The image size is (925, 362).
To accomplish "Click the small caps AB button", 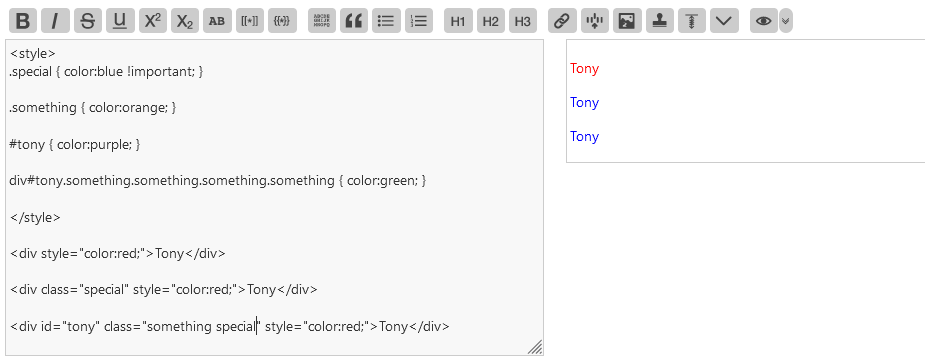I will click(x=217, y=21).
